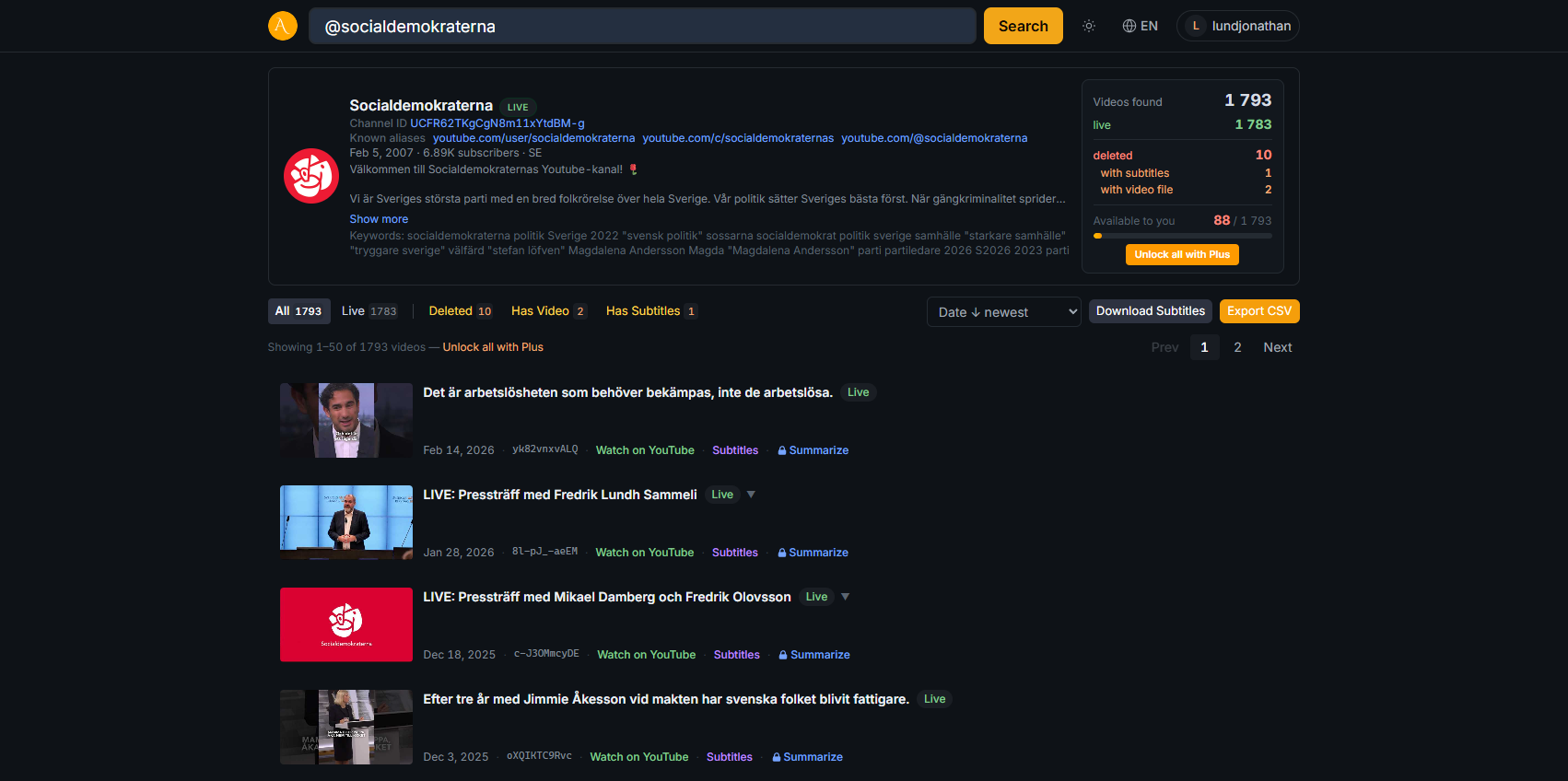Click the orange site logo icon
This screenshot has width=1568, height=781.
coord(283,26)
